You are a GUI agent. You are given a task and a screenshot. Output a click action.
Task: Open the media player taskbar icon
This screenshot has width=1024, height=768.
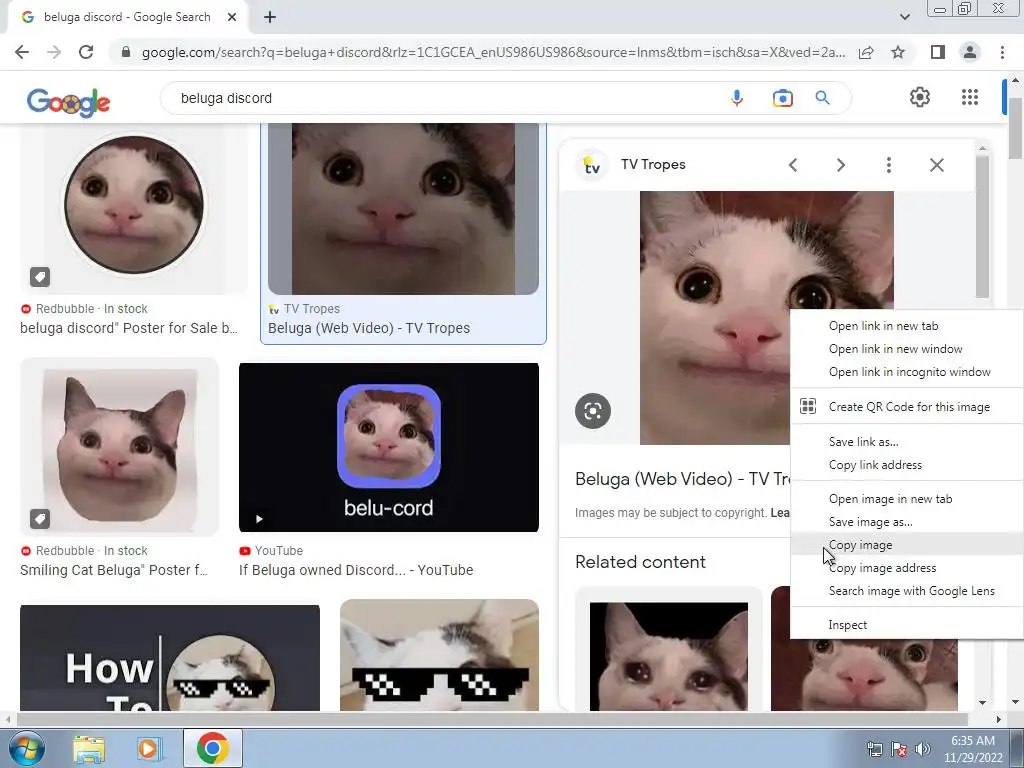148,749
